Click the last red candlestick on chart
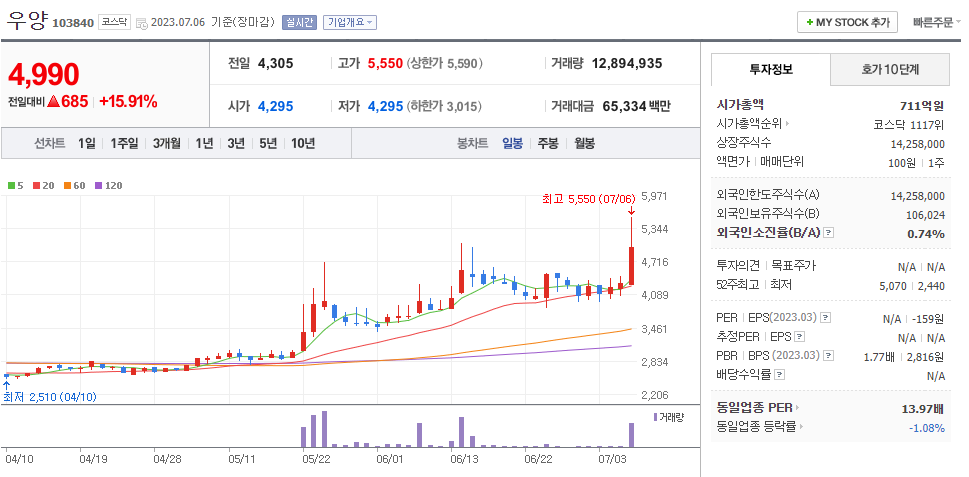This screenshot has width=969, height=477. pos(632,266)
